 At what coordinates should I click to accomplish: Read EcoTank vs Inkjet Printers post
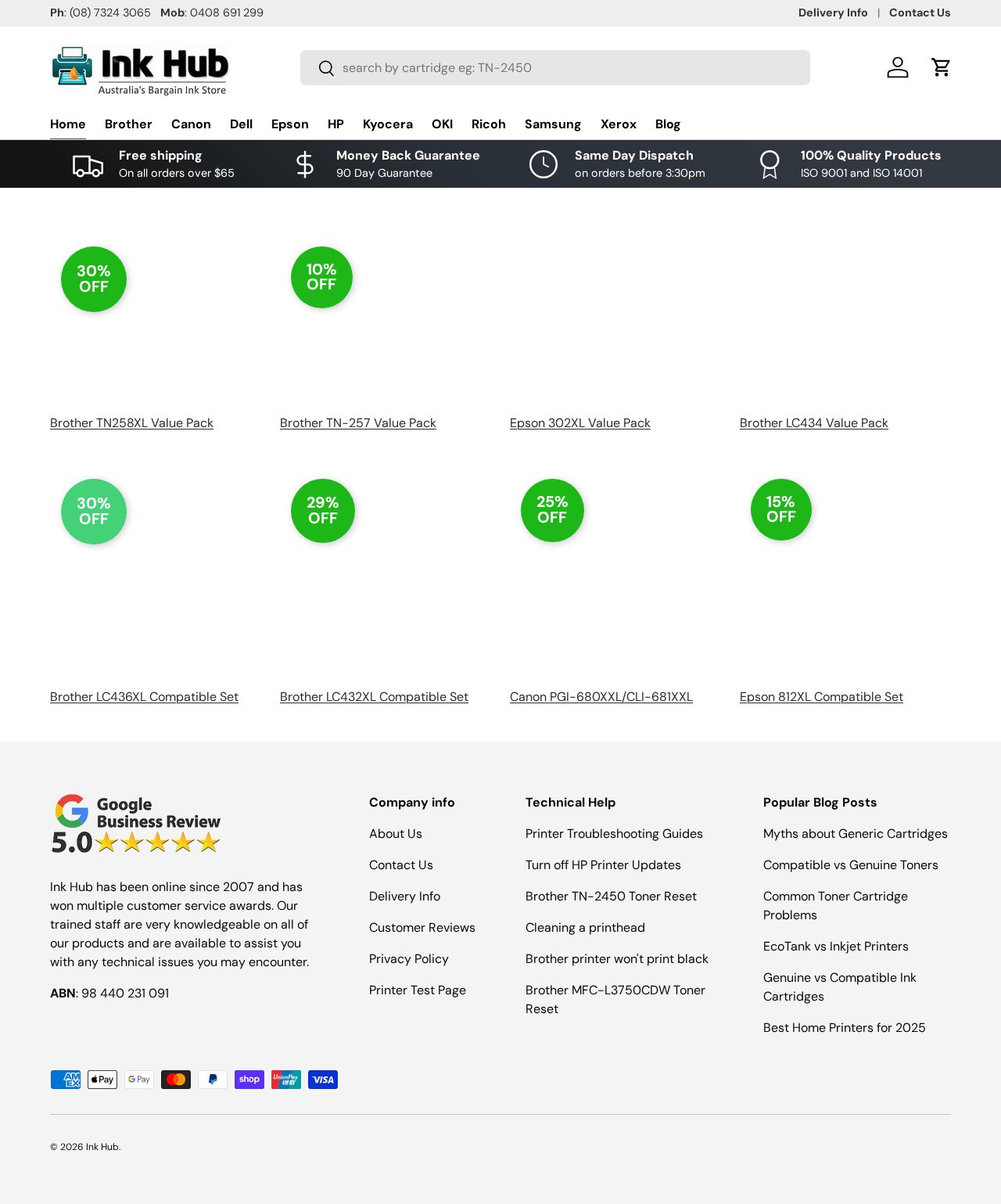click(x=836, y=947)
